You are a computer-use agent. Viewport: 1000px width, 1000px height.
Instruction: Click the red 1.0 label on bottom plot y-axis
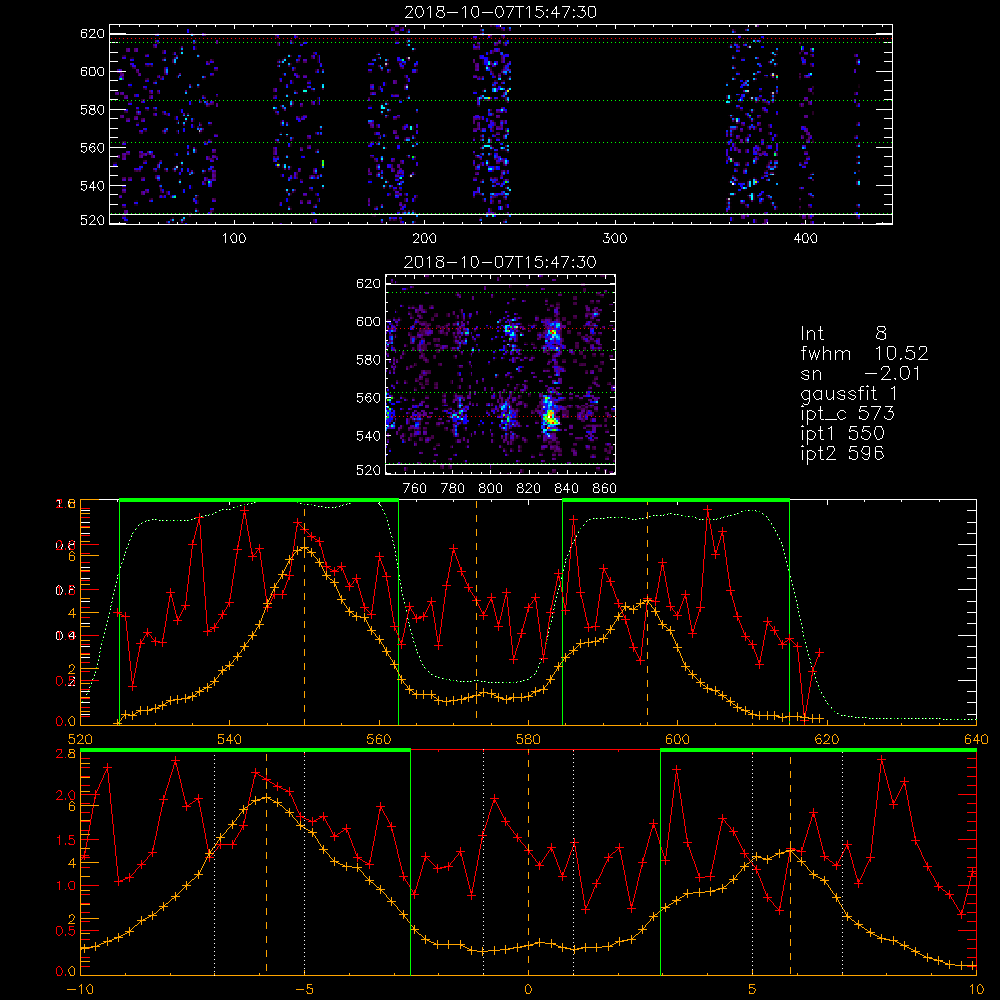pos(66,886)
